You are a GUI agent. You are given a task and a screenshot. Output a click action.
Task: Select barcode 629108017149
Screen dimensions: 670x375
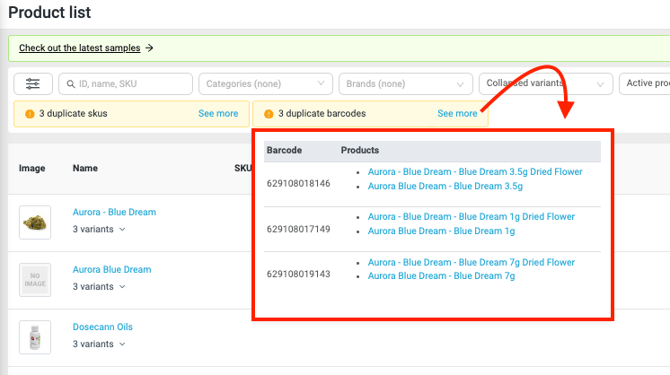click(x=298, y=229)
